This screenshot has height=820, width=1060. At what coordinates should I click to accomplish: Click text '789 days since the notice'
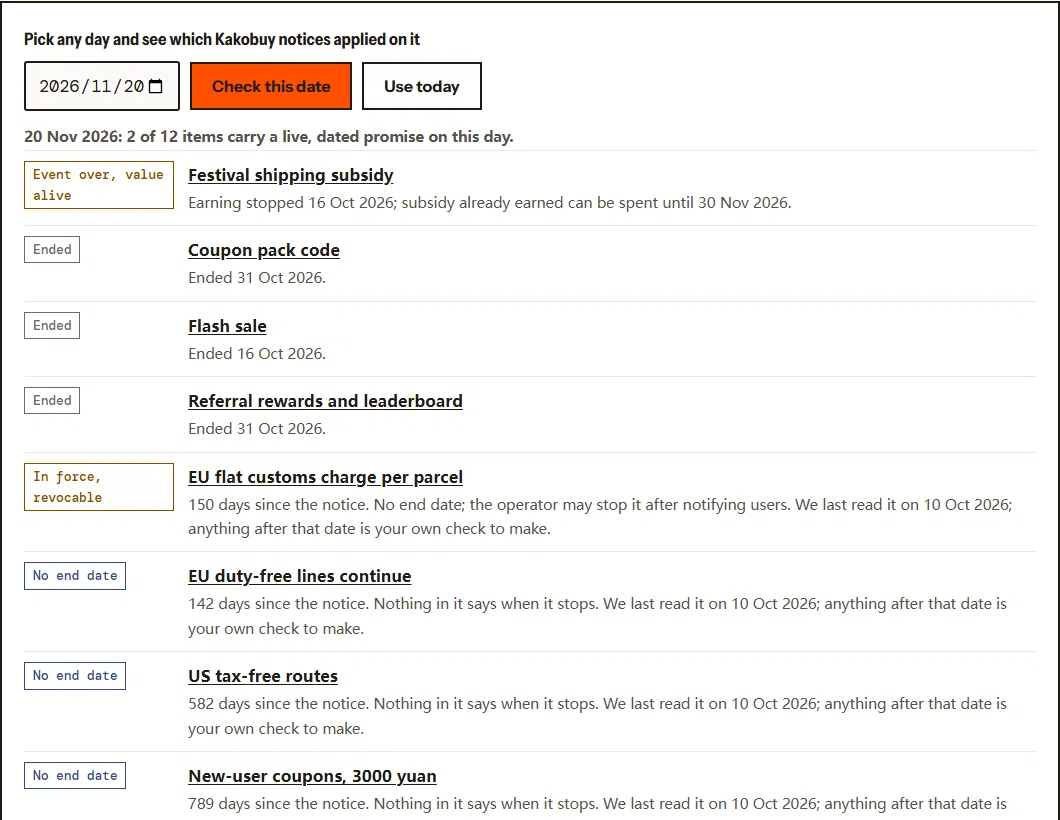pyautogui.click(x=281, y=804)
